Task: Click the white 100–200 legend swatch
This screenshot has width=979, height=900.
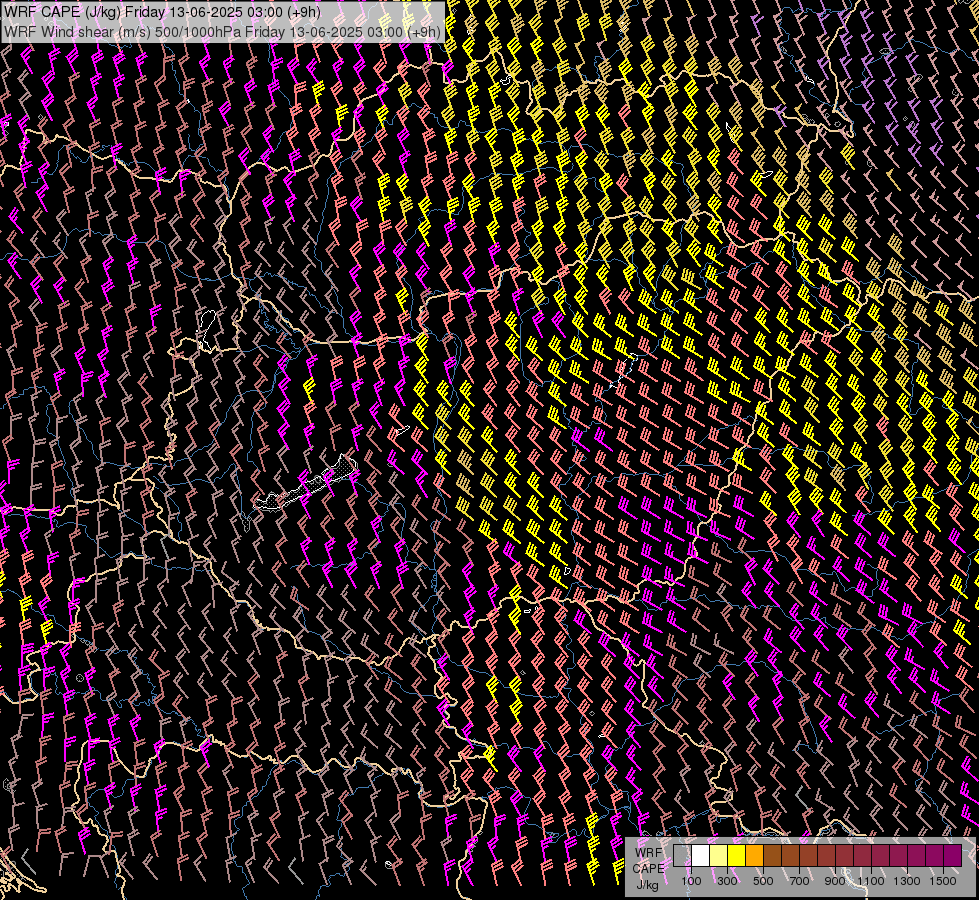Action: coord(701,856)
